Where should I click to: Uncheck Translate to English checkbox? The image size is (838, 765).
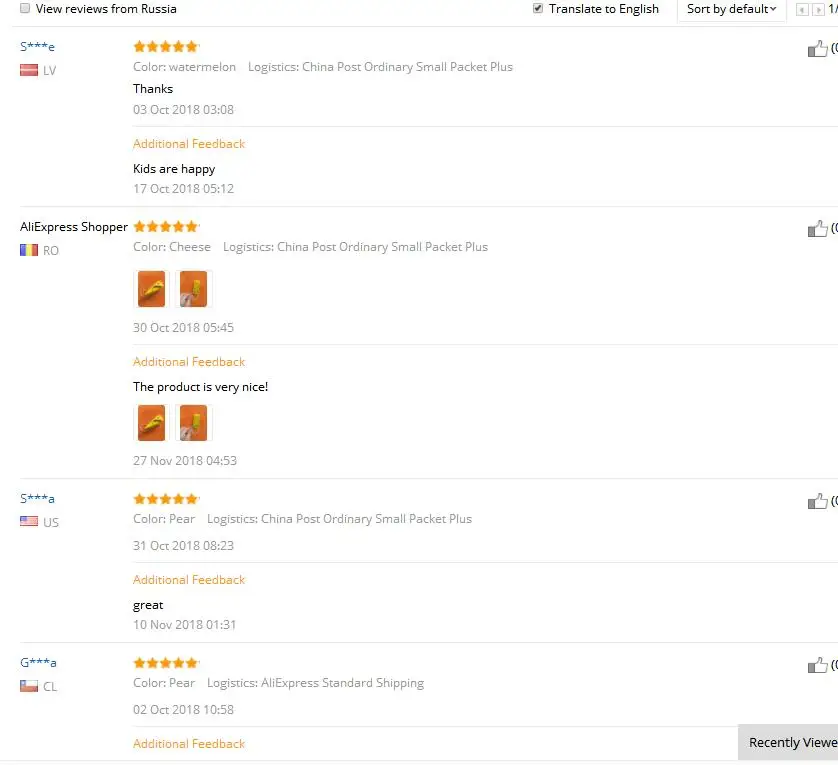click(538, 8)
